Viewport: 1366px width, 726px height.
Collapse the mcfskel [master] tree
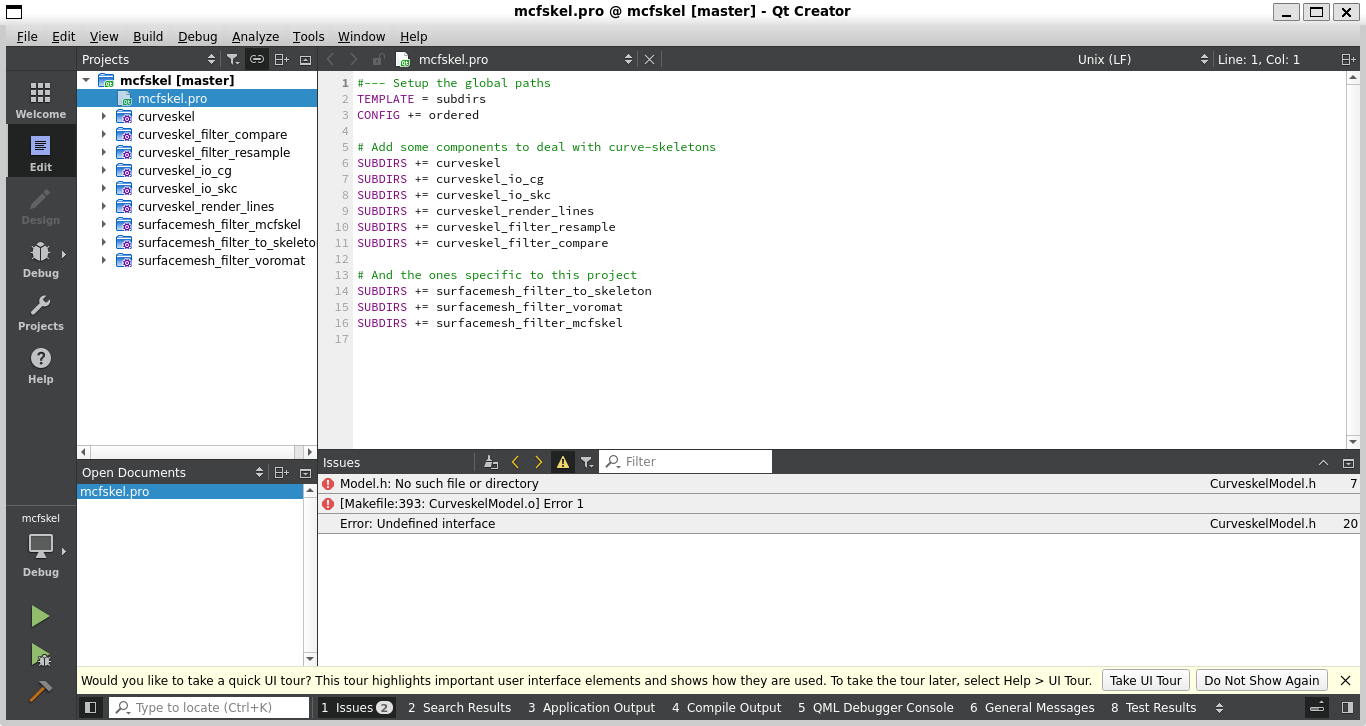85,80
